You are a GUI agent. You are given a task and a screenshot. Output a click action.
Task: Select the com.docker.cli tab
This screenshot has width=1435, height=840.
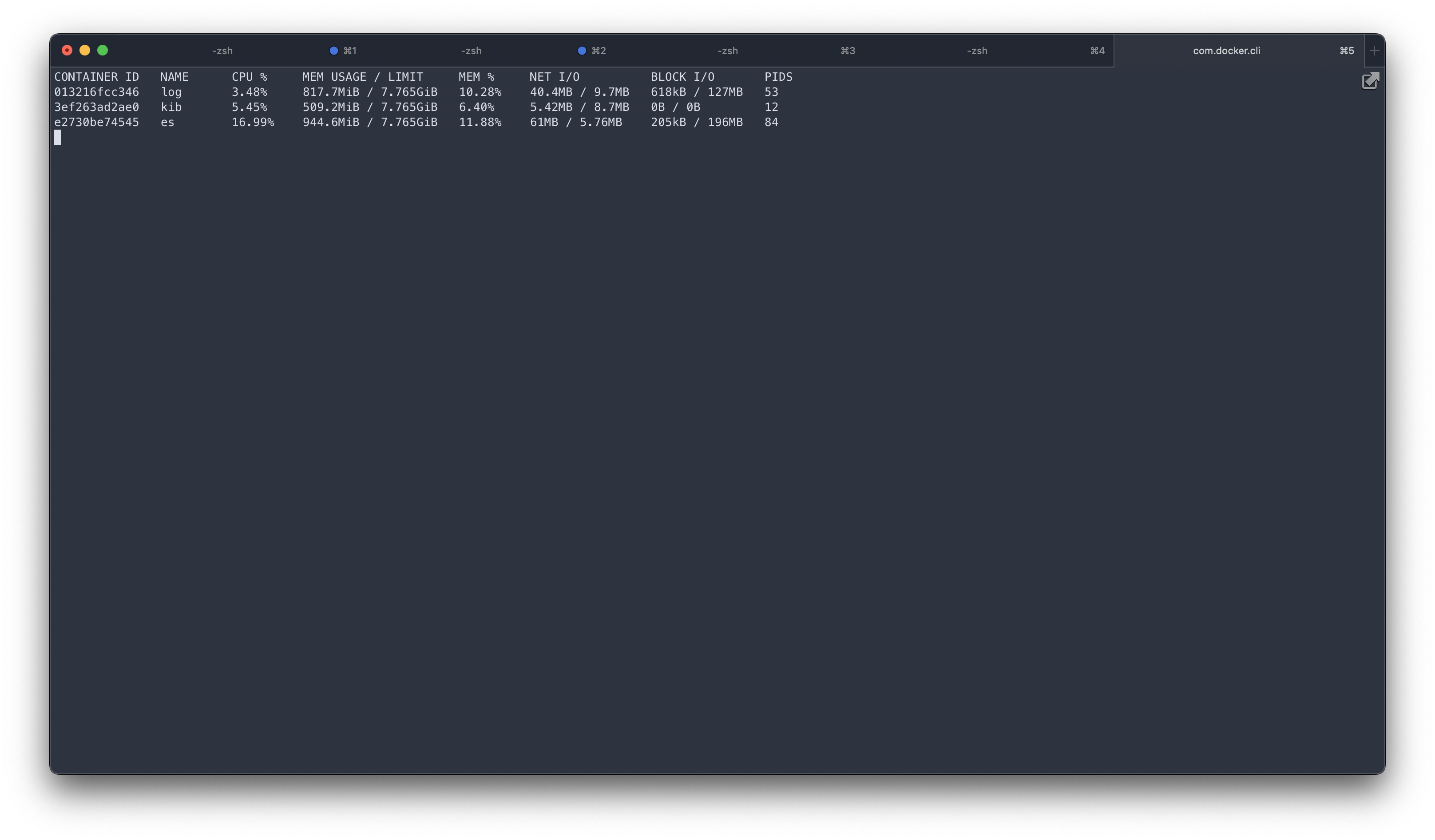pos(1227,50)
